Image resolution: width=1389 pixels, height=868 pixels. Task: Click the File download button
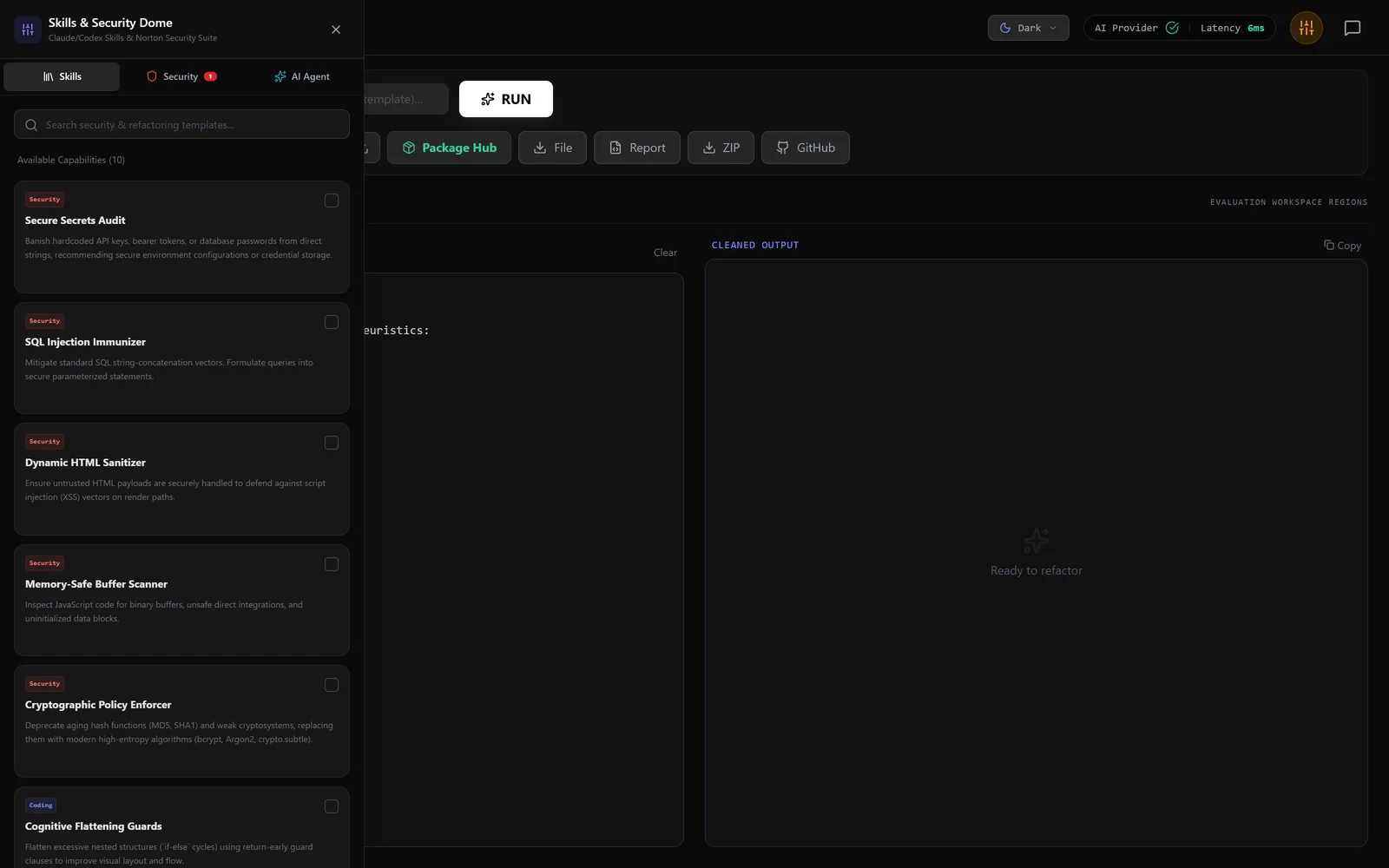pyautogui.click(x=552, y=148)
